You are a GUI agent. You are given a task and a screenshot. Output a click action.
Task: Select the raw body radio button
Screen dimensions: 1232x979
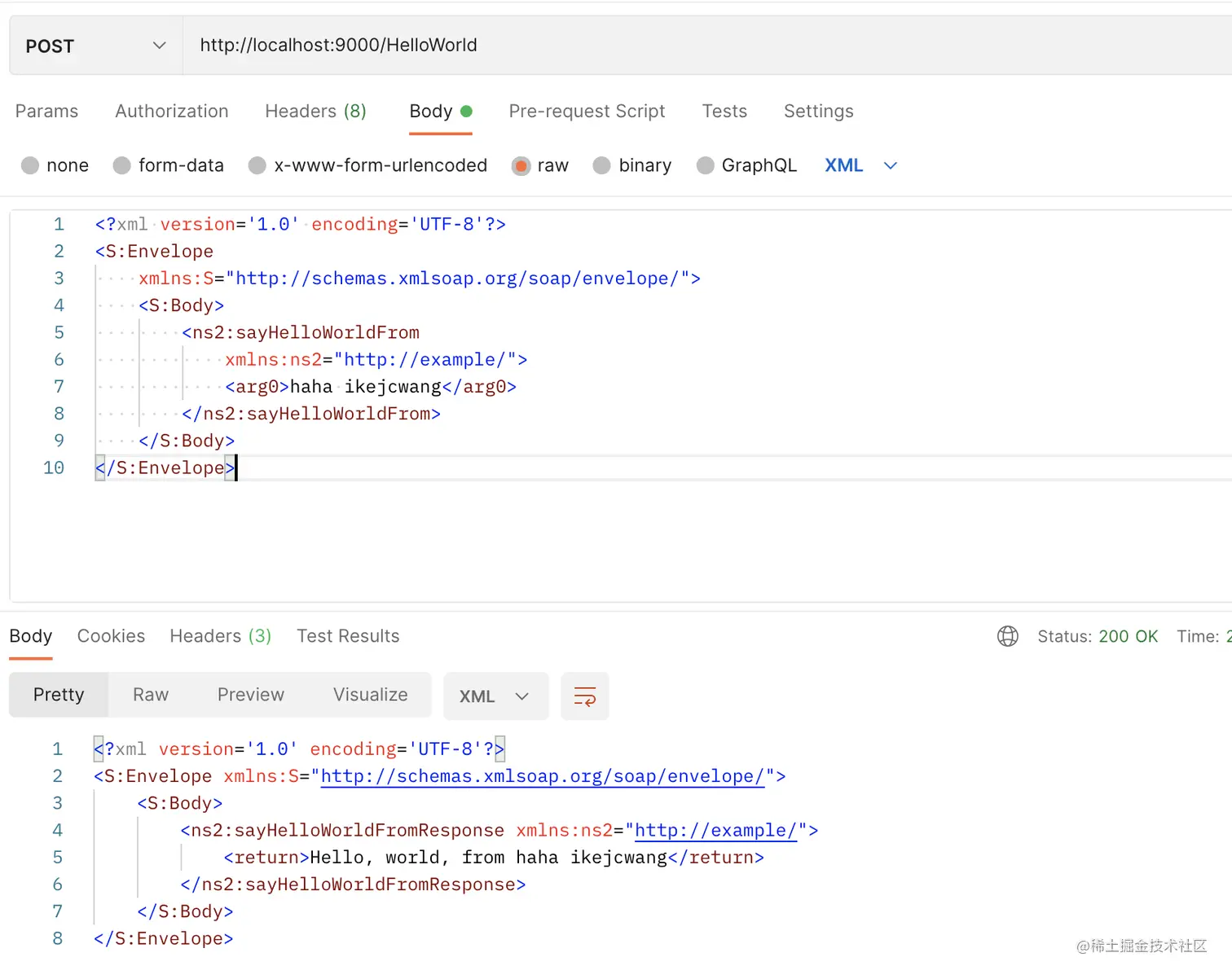521,165
